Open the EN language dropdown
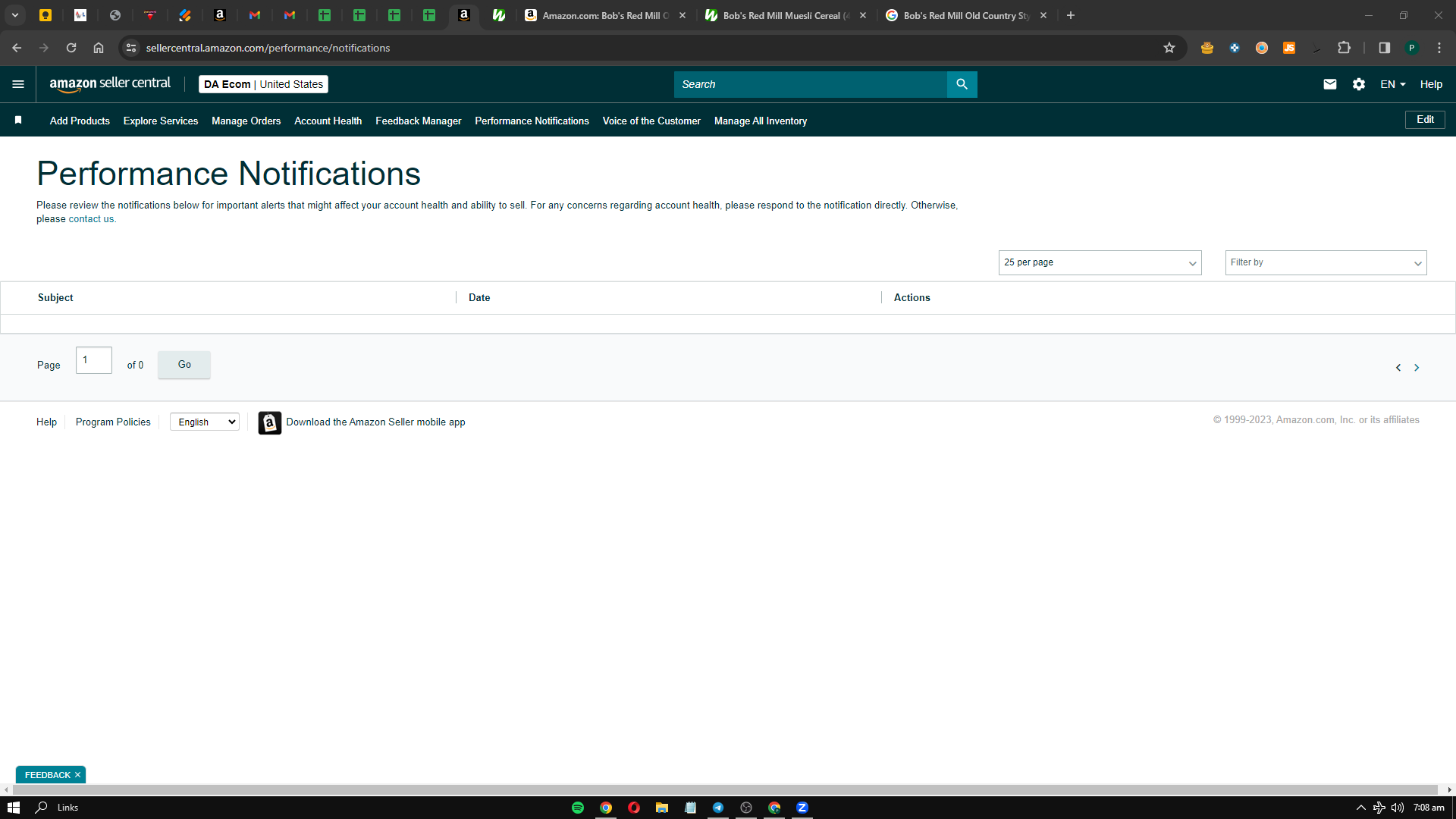 (x=1393, y=84)
